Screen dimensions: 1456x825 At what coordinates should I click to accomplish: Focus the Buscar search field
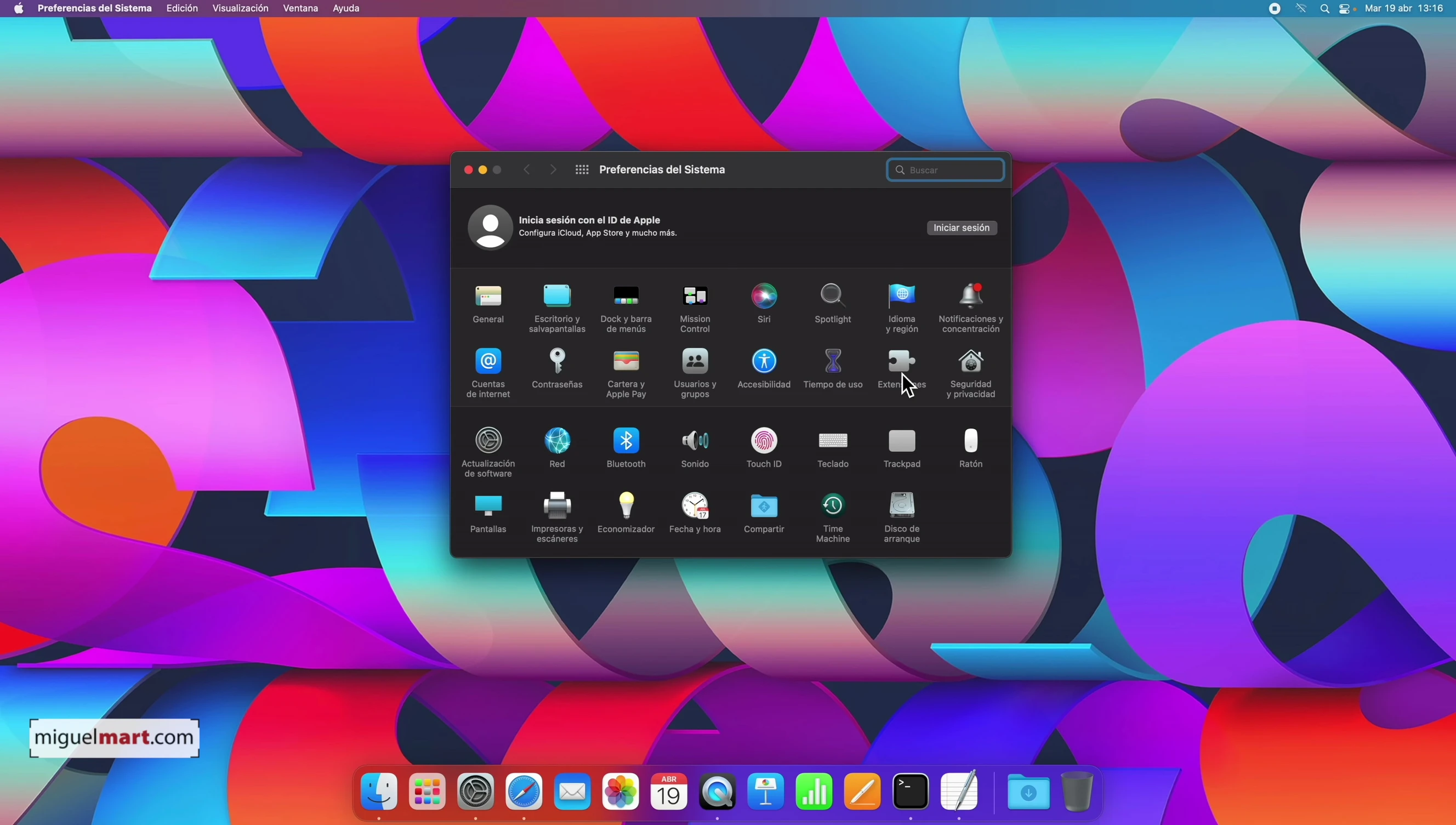tap(945, 170)
